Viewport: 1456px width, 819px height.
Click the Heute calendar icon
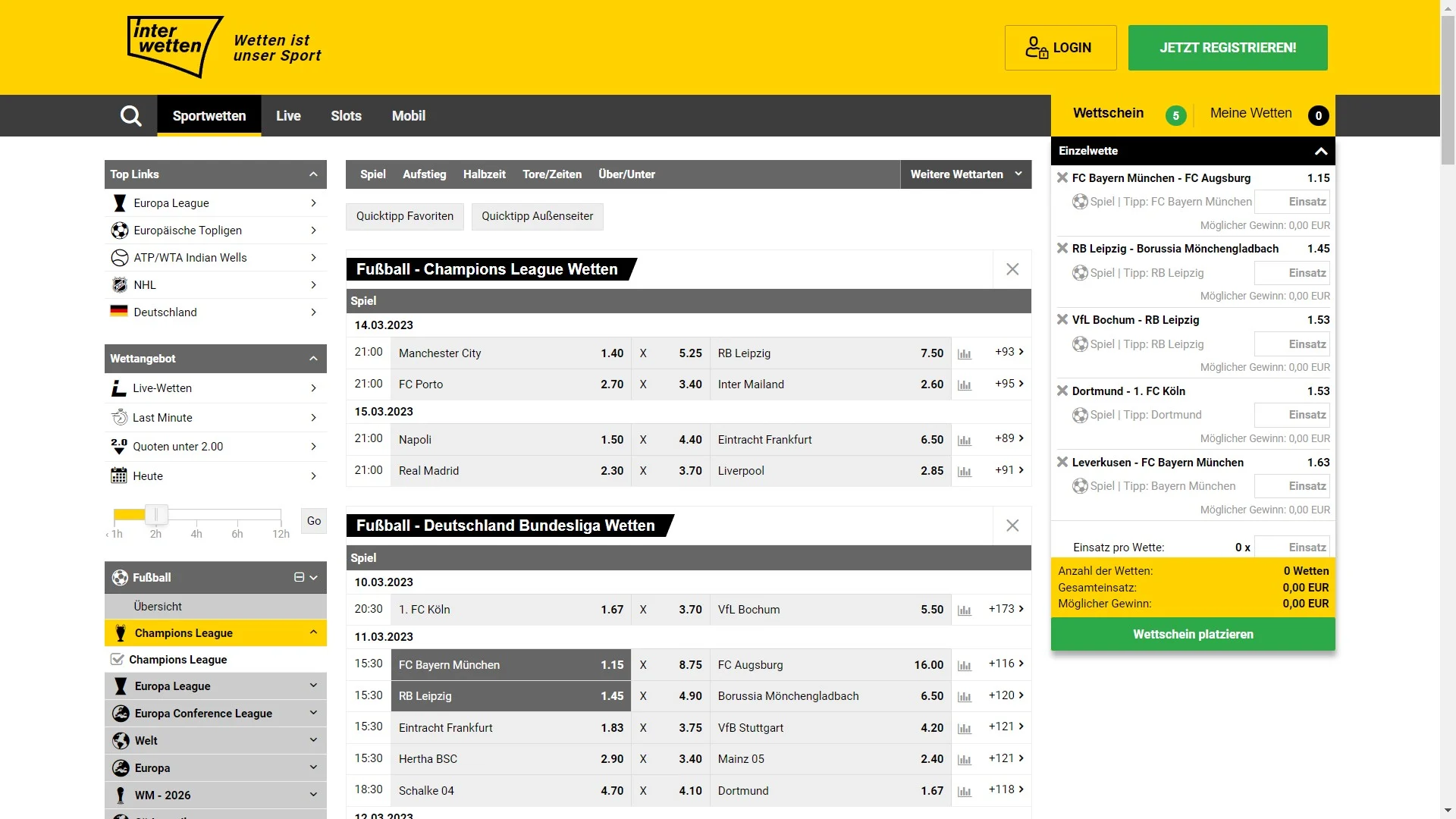point(119,475)
